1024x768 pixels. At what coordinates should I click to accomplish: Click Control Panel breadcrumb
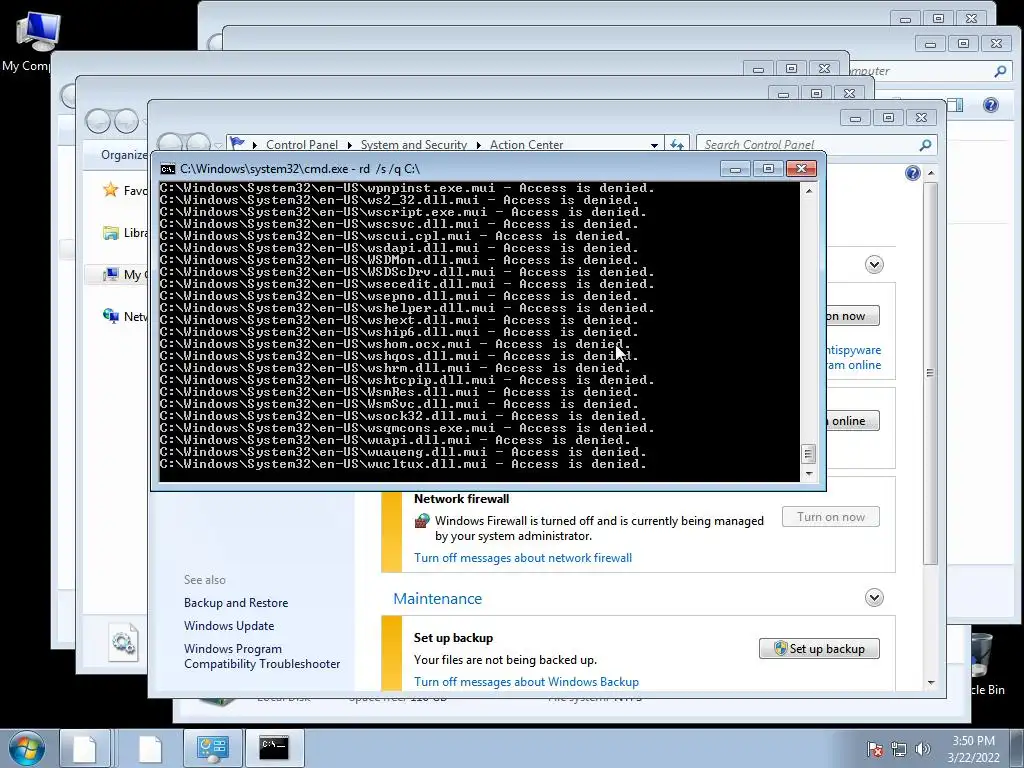302,145
